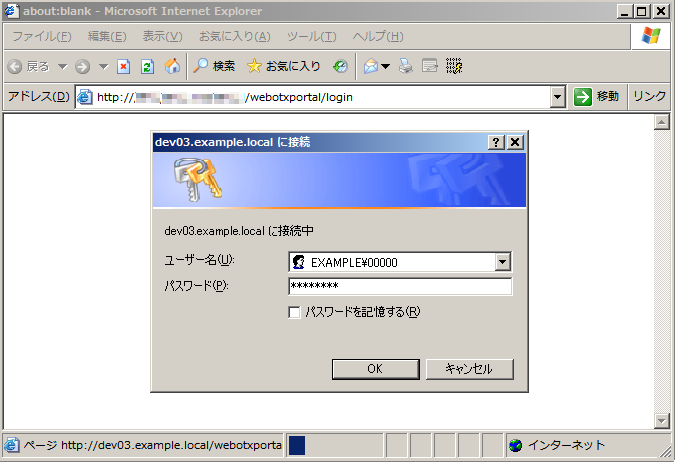
Task: Click the Print icon in the toolbar
Action: pyautogui.click(x=406, y=66)
